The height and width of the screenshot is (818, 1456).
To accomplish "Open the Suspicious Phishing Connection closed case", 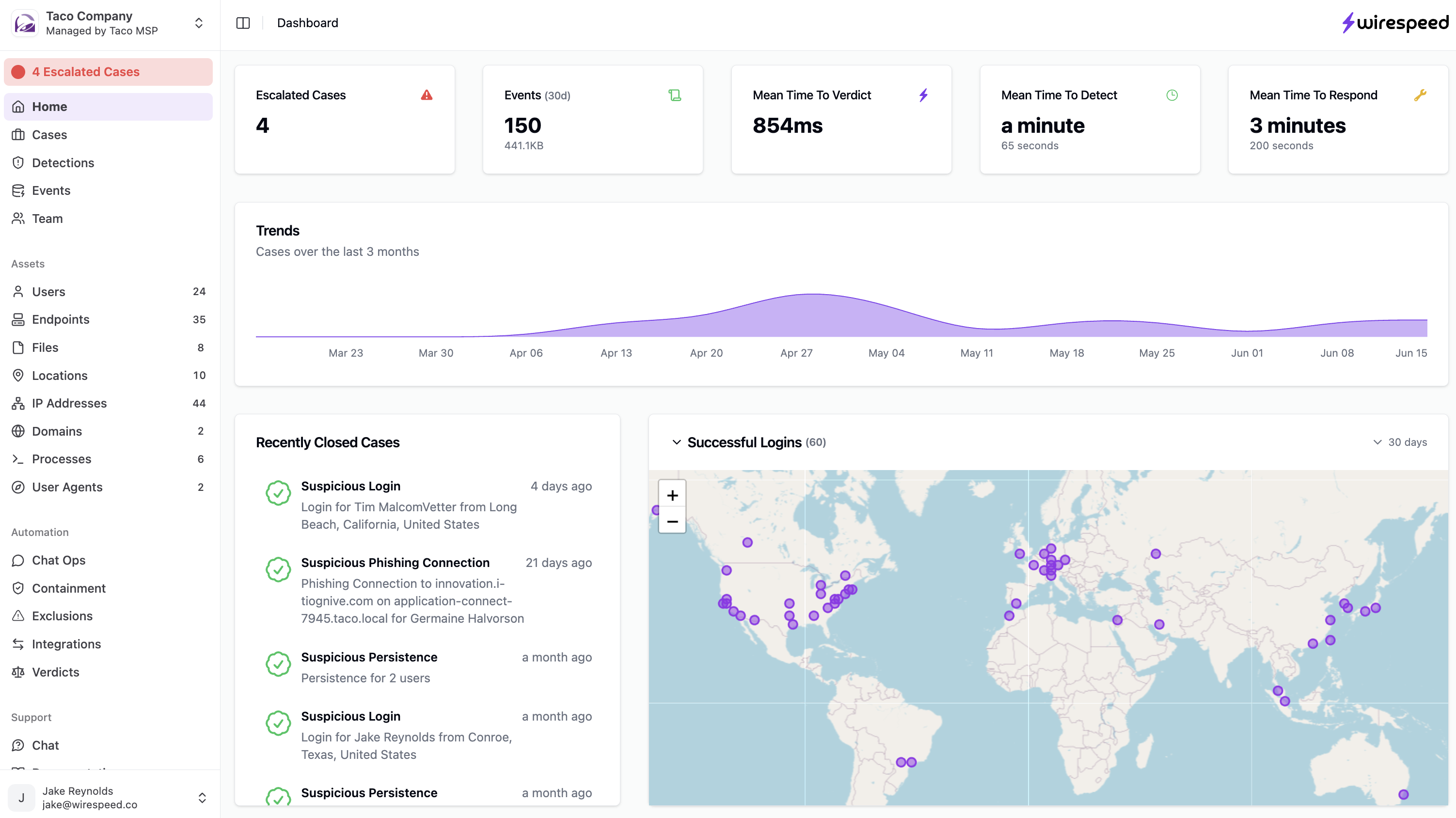I will tap(395, 563).
